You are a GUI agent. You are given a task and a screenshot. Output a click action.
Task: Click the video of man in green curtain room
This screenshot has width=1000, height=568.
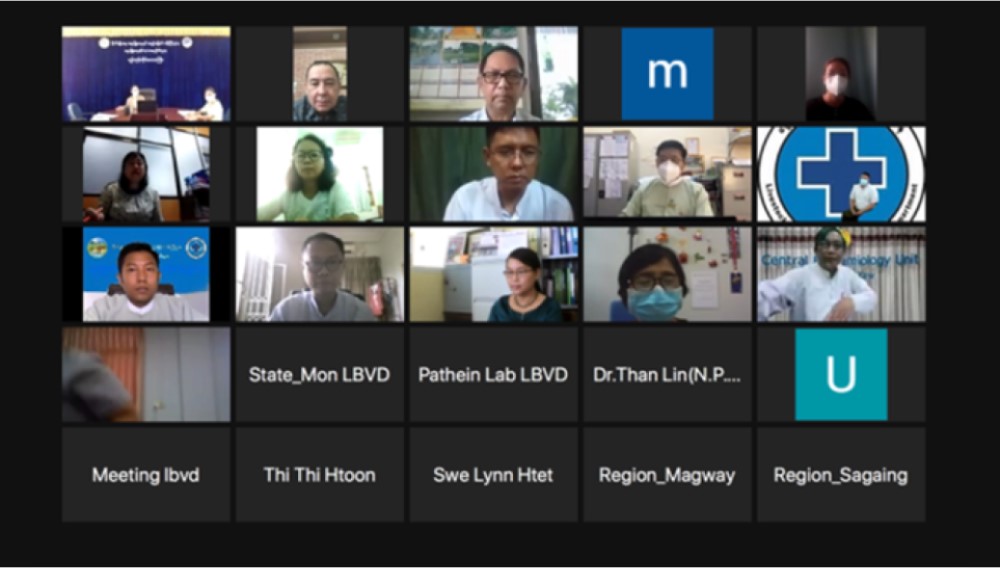point(494,174)
